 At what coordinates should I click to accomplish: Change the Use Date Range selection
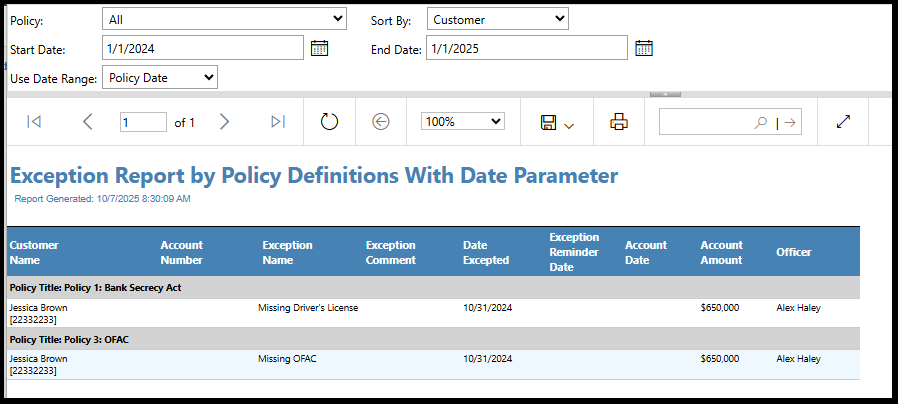(x=160, y=77)
